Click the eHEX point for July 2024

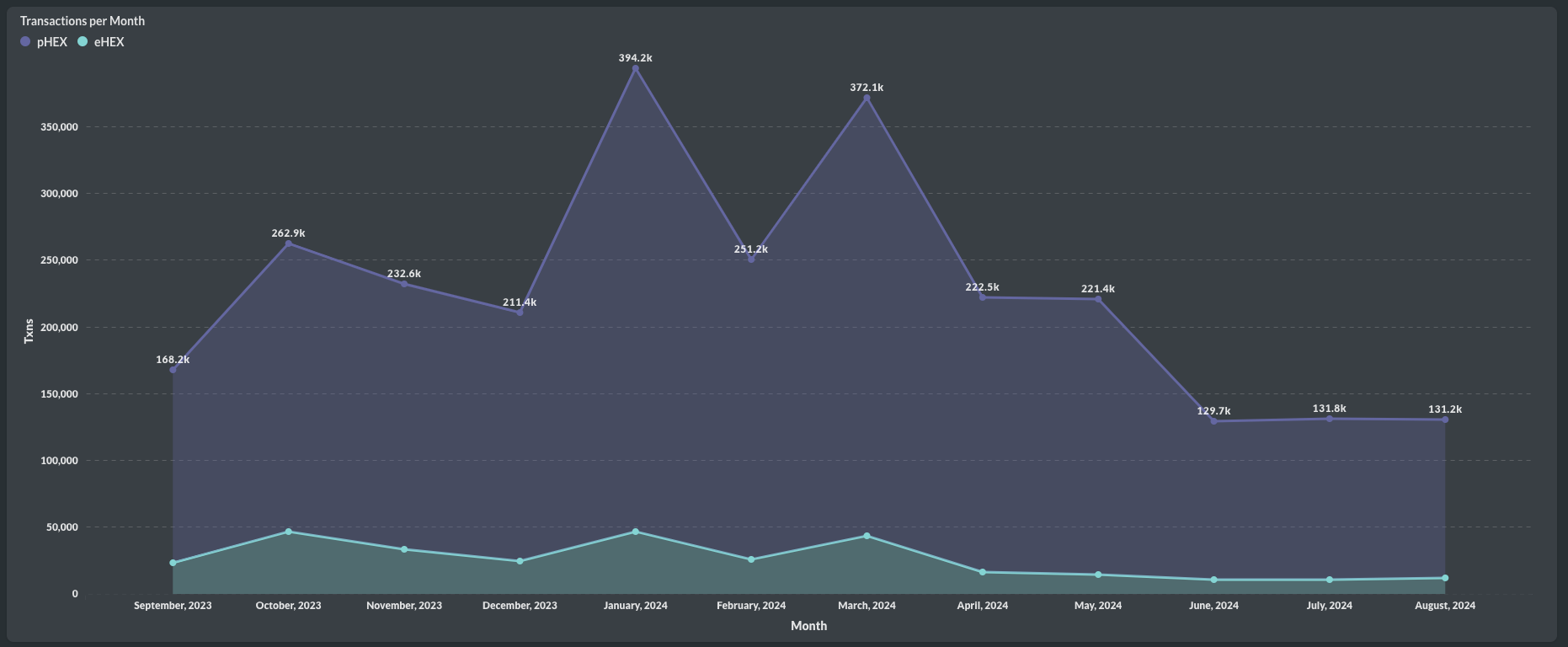[x=1330, y=580]
